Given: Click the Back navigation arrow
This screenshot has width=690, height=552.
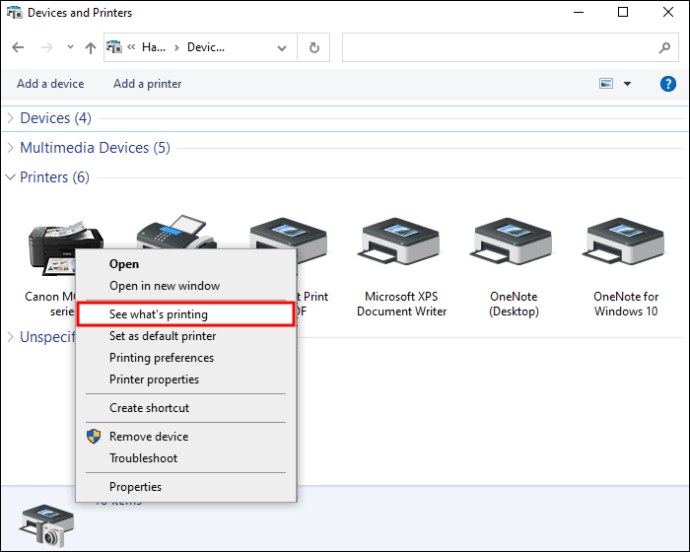Looking at the screenshot, I should [18, 47].
